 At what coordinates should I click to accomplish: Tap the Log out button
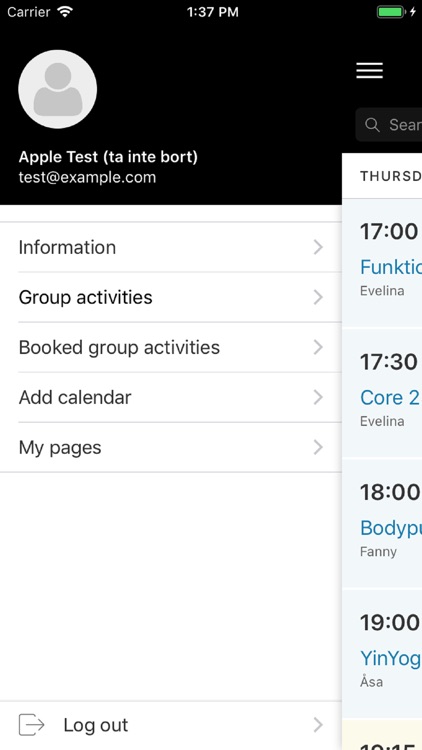click(171, 725)
